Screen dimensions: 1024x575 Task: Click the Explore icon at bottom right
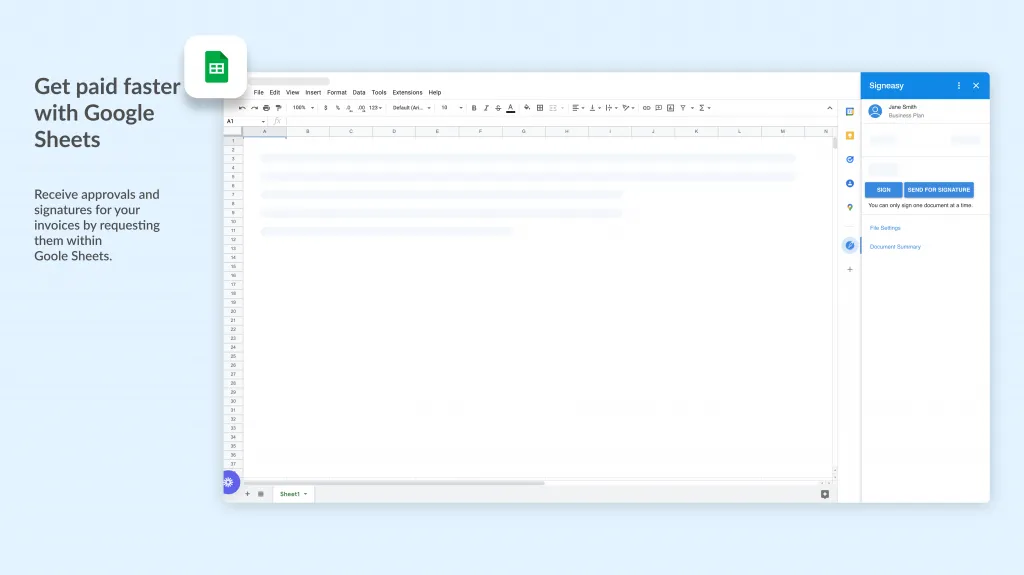click(825, 494)
